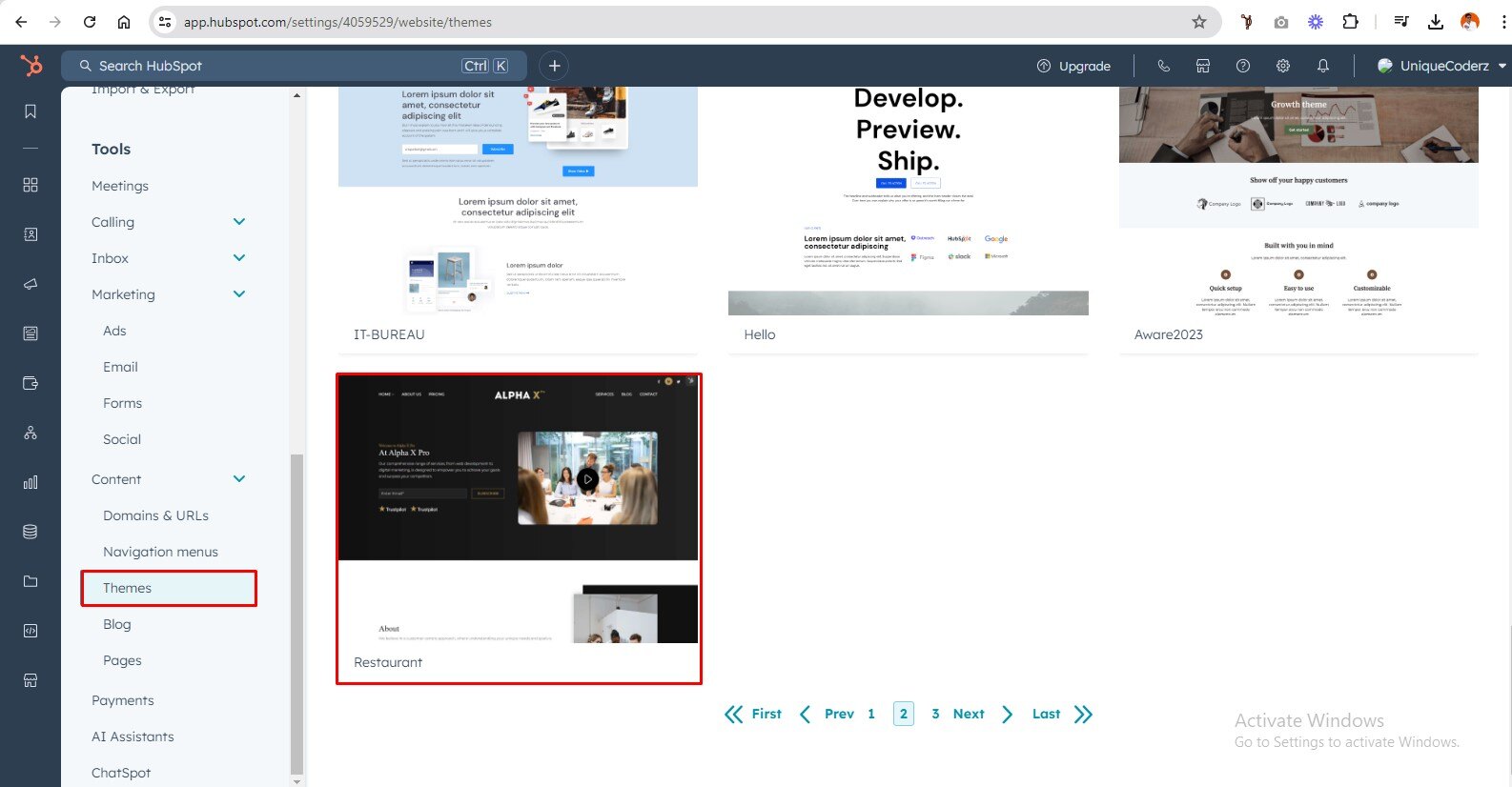Click the HubSpot sprocket logo
1512x787 pixels.
coord(31,66)
